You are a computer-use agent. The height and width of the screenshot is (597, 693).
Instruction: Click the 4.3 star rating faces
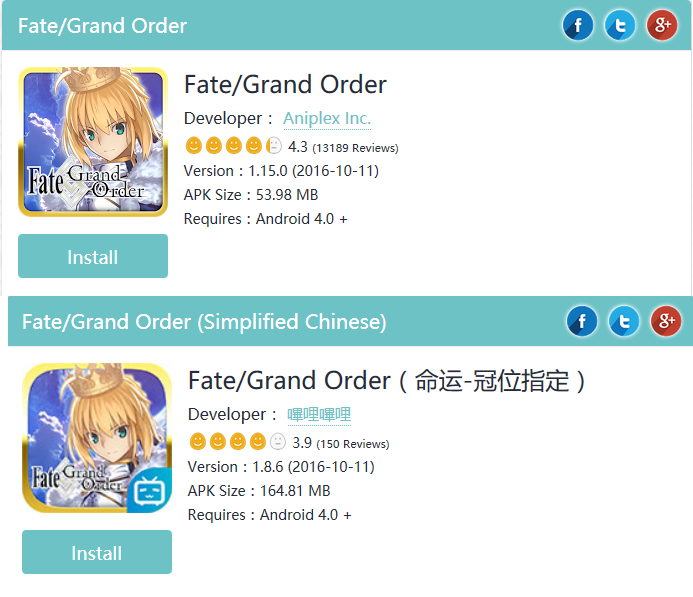pyautogui.click(x=234, y=146)
